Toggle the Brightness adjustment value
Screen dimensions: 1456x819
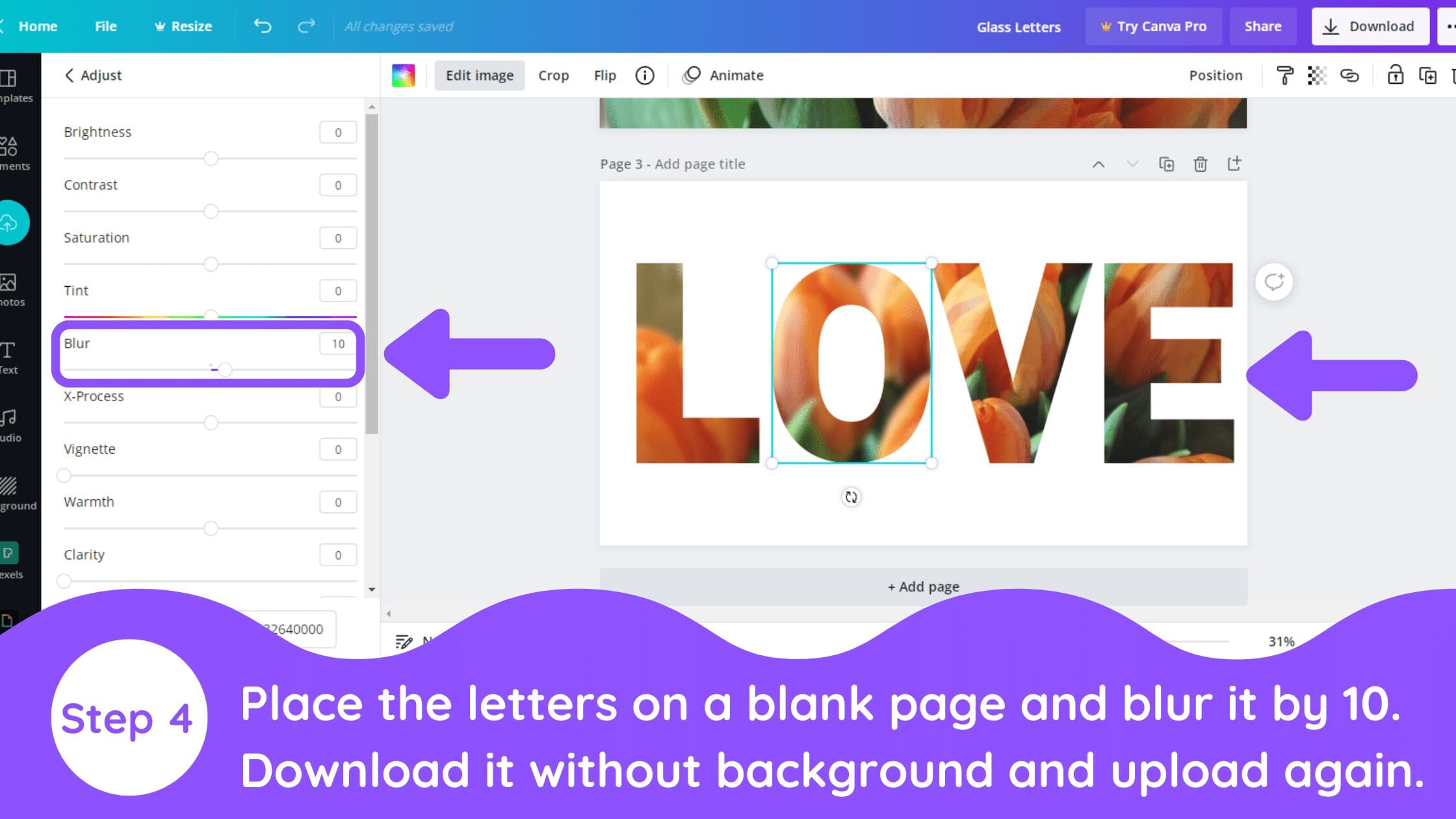tap(338, 131)
